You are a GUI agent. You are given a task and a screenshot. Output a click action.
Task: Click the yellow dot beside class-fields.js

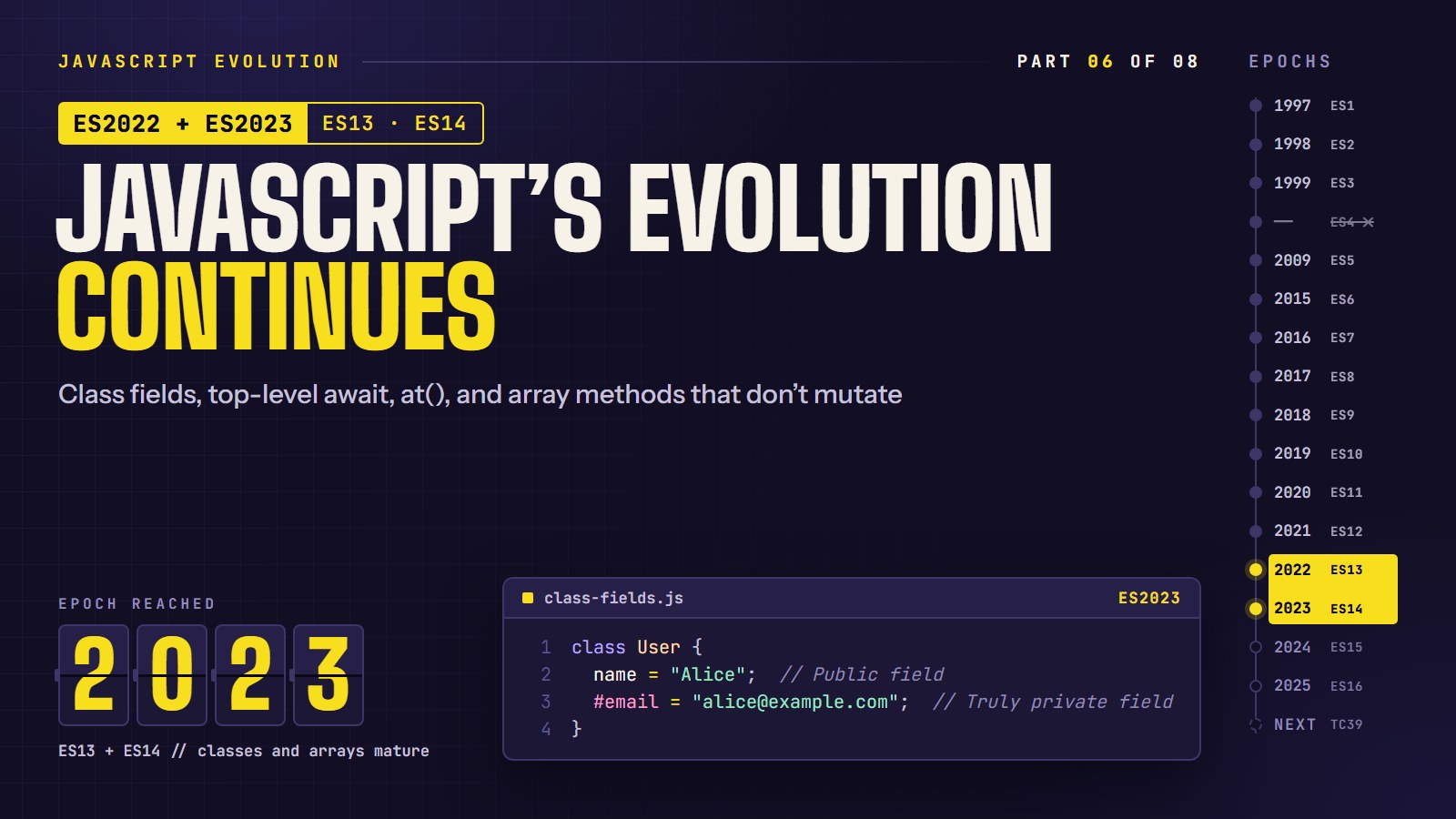[527, 598]
